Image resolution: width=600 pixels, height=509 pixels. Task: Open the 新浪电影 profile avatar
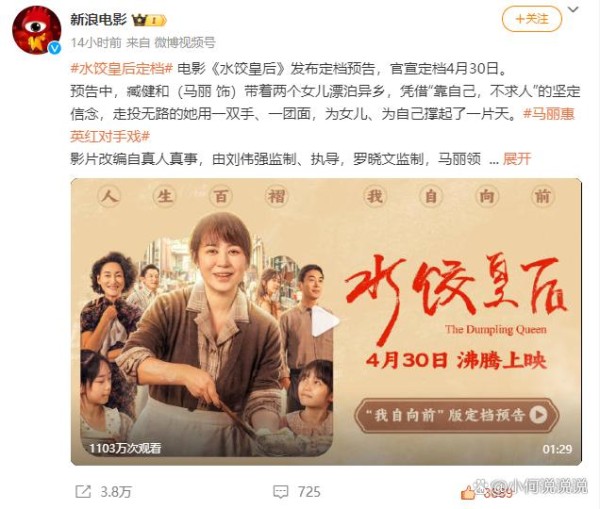36,31
